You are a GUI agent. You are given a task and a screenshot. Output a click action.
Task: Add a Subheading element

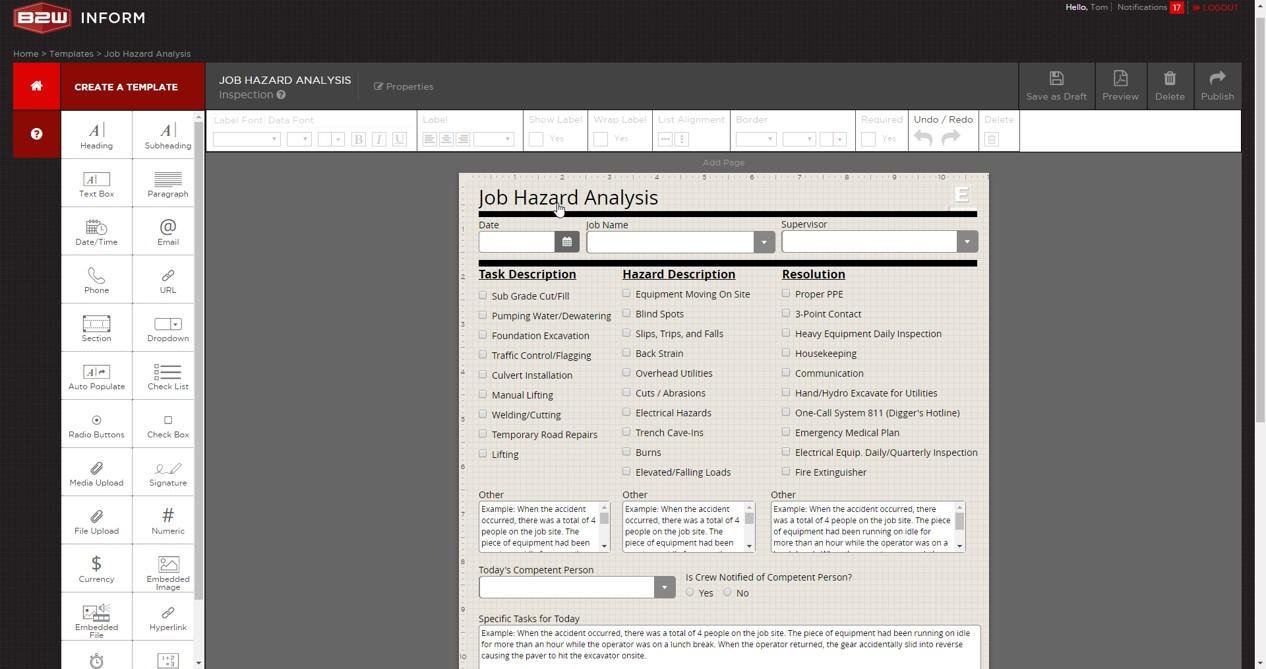coord(168,135)
